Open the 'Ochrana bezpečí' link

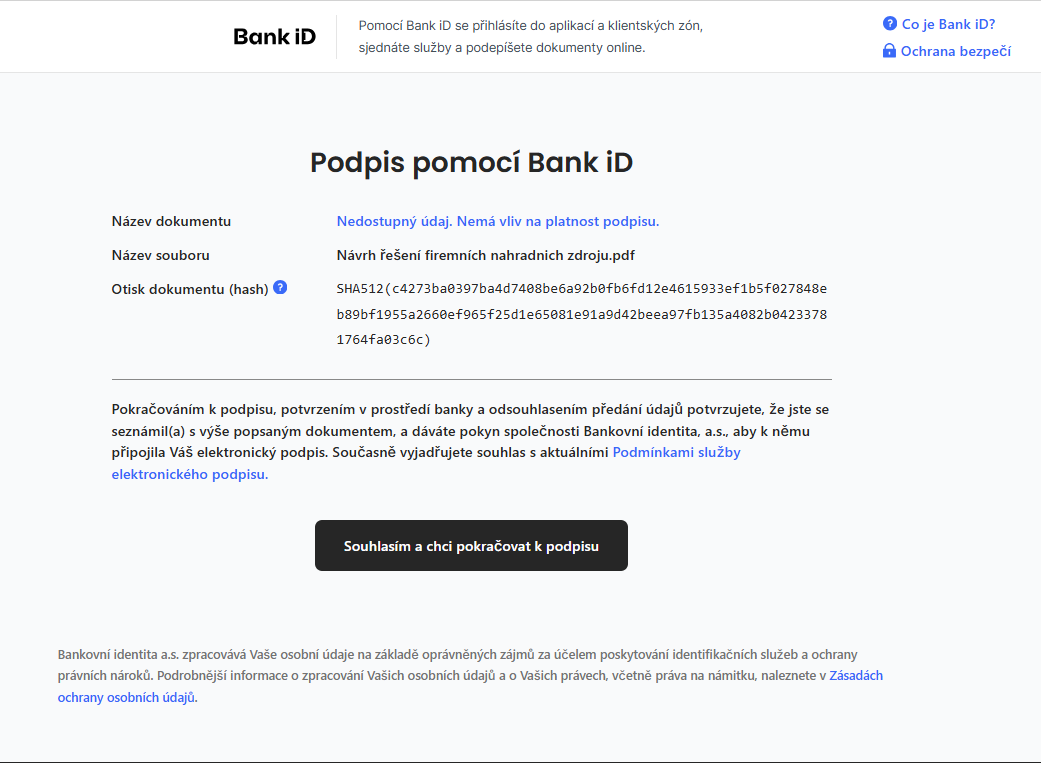pyautogui.click(x=955, y=51)
